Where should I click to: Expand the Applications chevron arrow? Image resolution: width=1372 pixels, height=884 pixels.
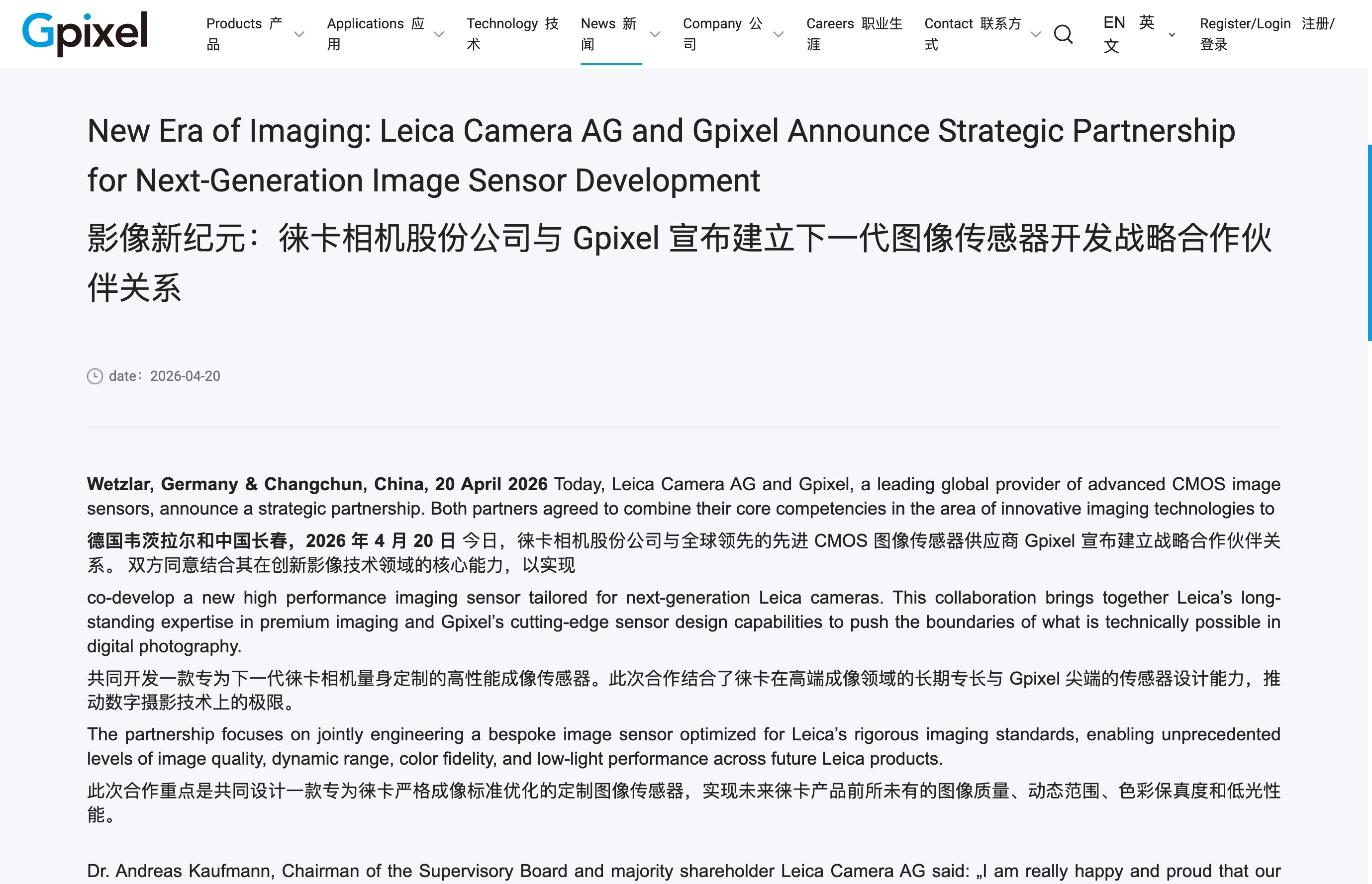click(x=439, y=34)
